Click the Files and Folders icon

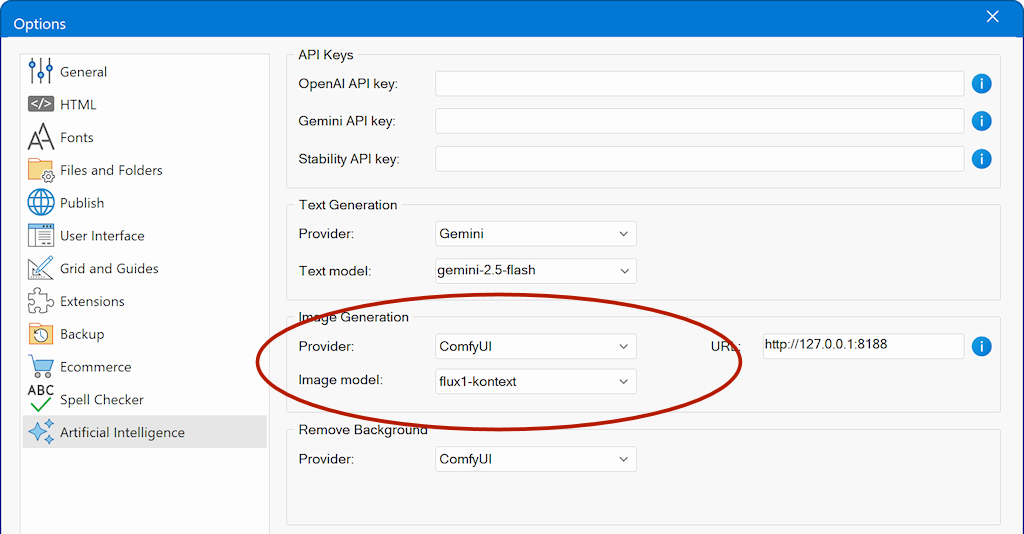pyautogui.click(x=40, y=170)
